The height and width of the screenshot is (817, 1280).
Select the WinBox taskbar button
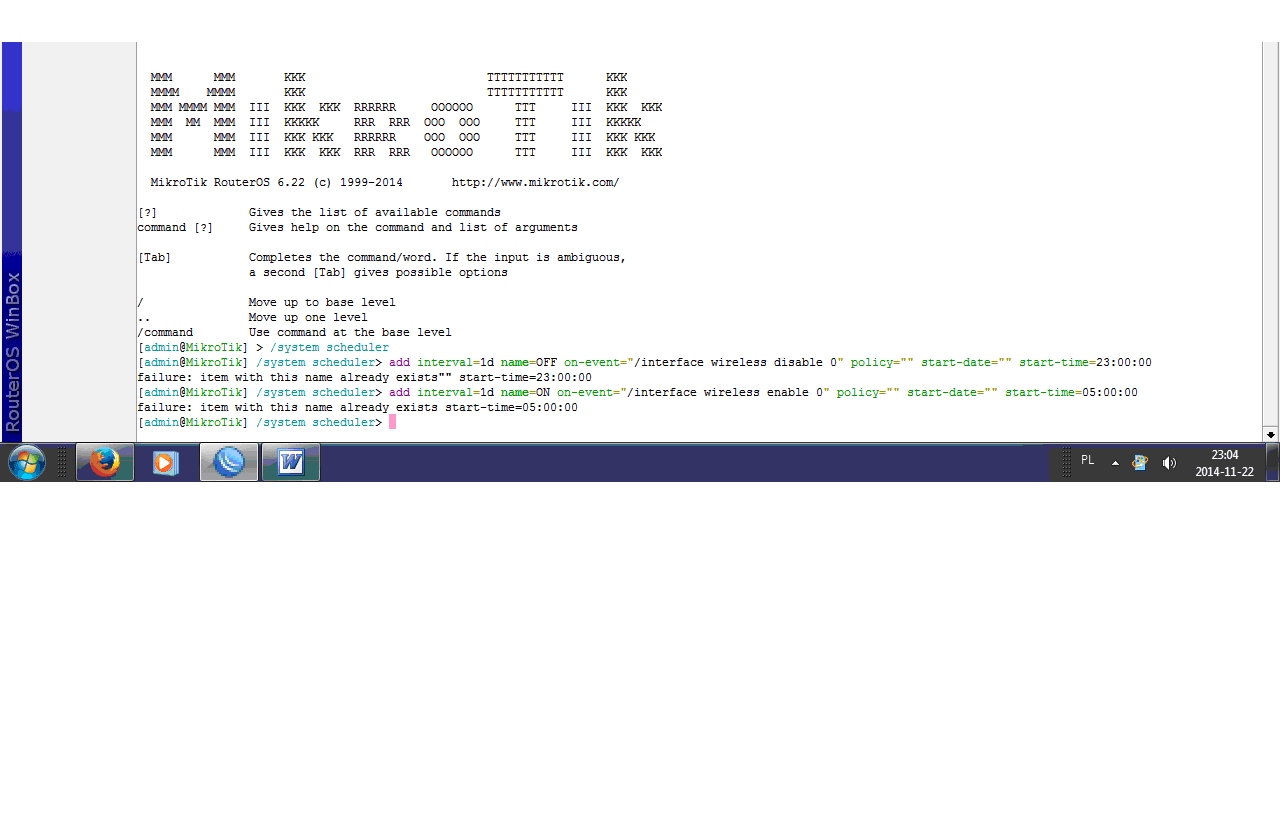point(229,463)
